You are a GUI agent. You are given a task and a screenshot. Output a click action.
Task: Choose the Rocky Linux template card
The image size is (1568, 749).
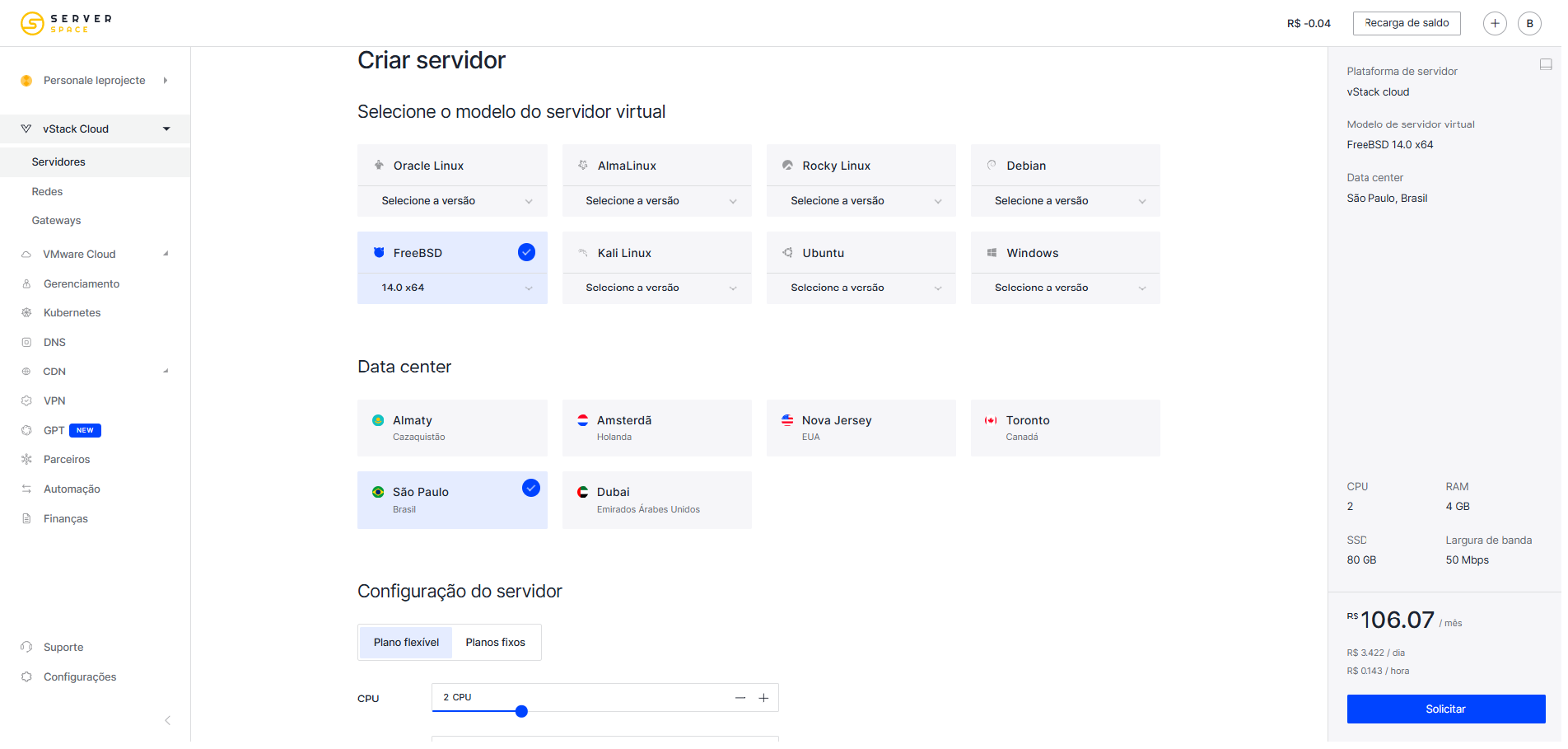861,165
